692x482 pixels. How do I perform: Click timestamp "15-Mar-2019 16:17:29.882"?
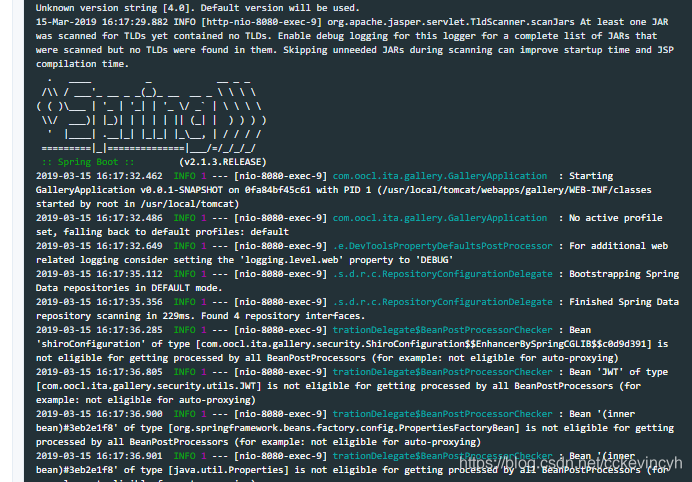click(102, 22)
